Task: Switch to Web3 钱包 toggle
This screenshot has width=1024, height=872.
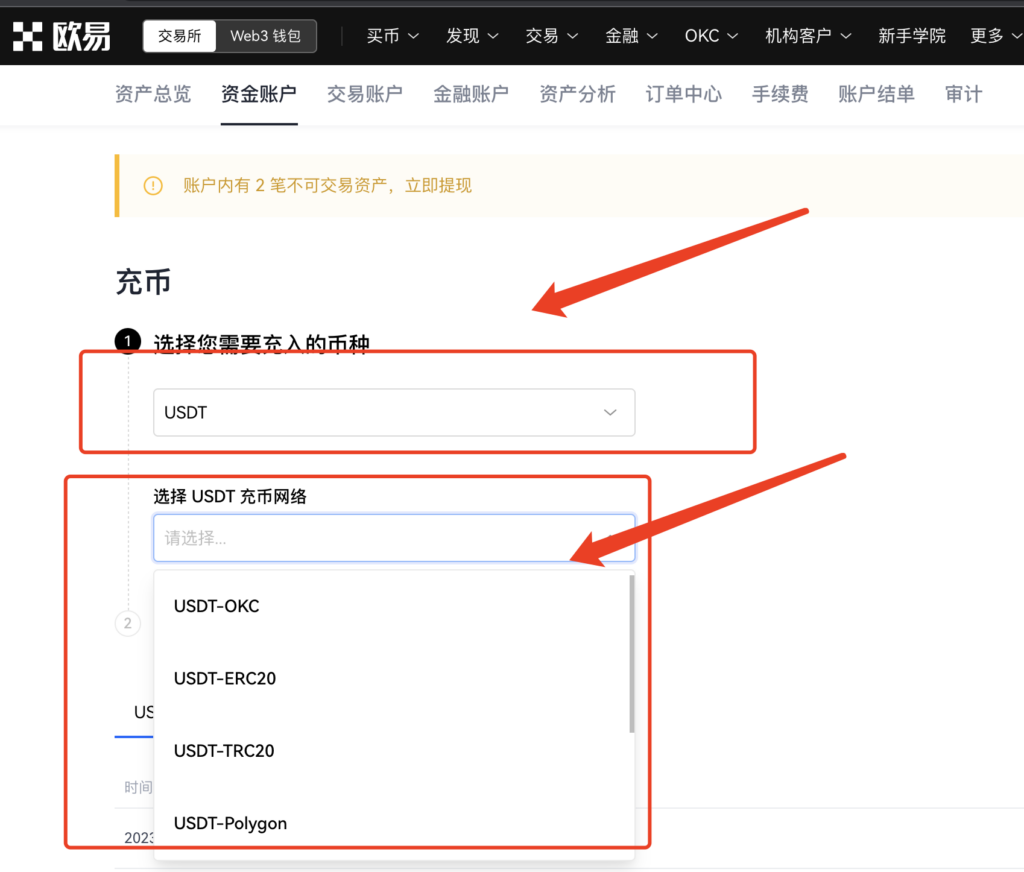Action: tap(266, 36)
